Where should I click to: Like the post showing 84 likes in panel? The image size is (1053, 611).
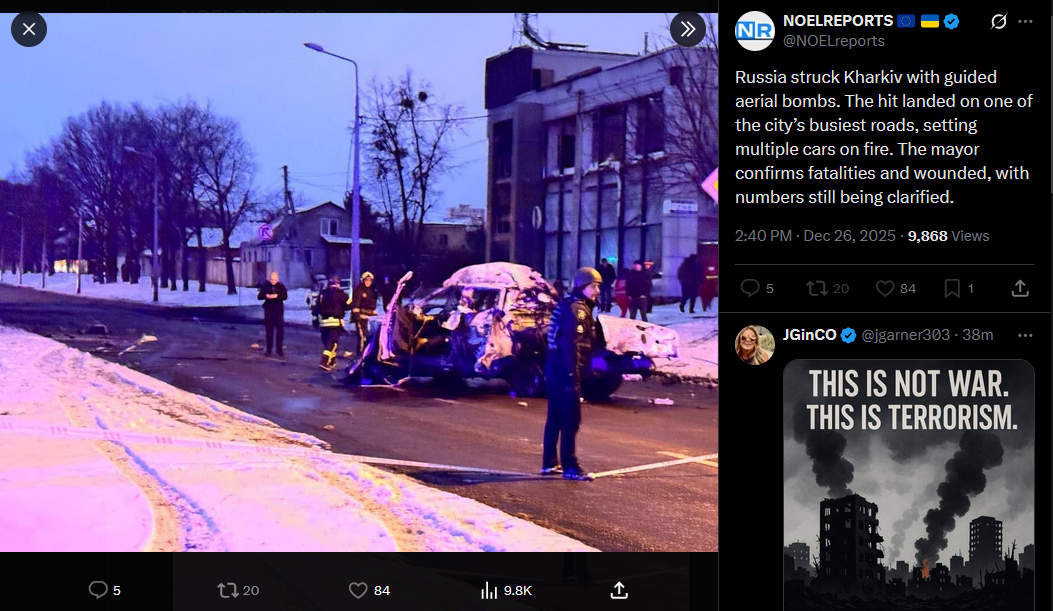click(x=896, y=288)
